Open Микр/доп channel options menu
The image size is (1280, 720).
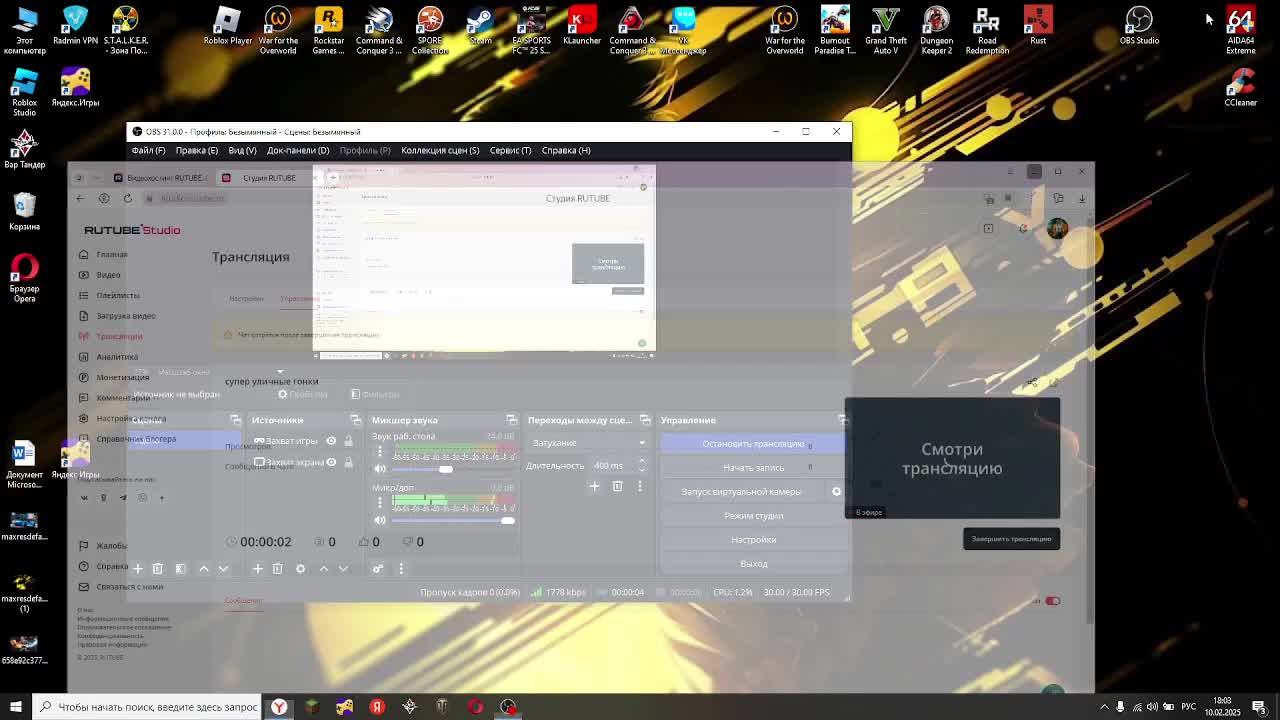pos(380,502)
